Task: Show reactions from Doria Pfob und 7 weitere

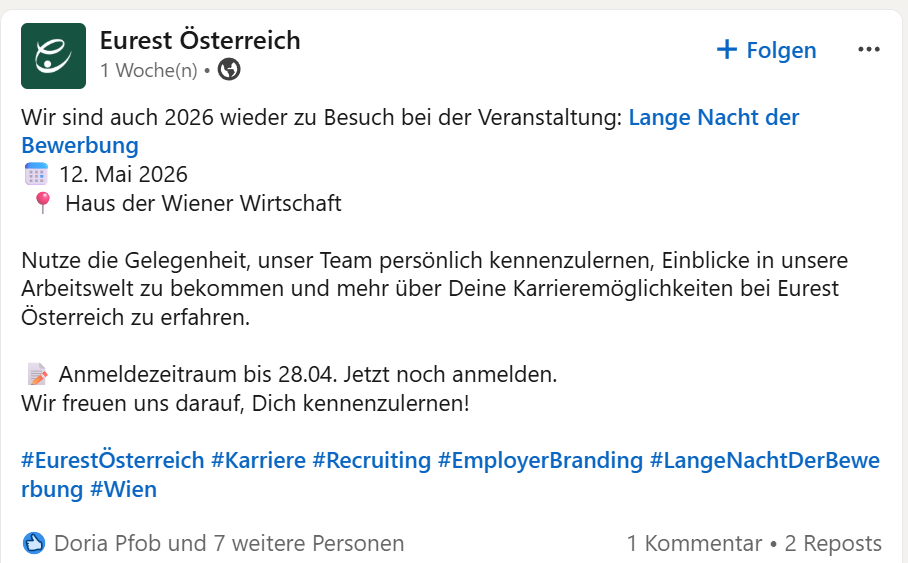Action: [229, 543]
